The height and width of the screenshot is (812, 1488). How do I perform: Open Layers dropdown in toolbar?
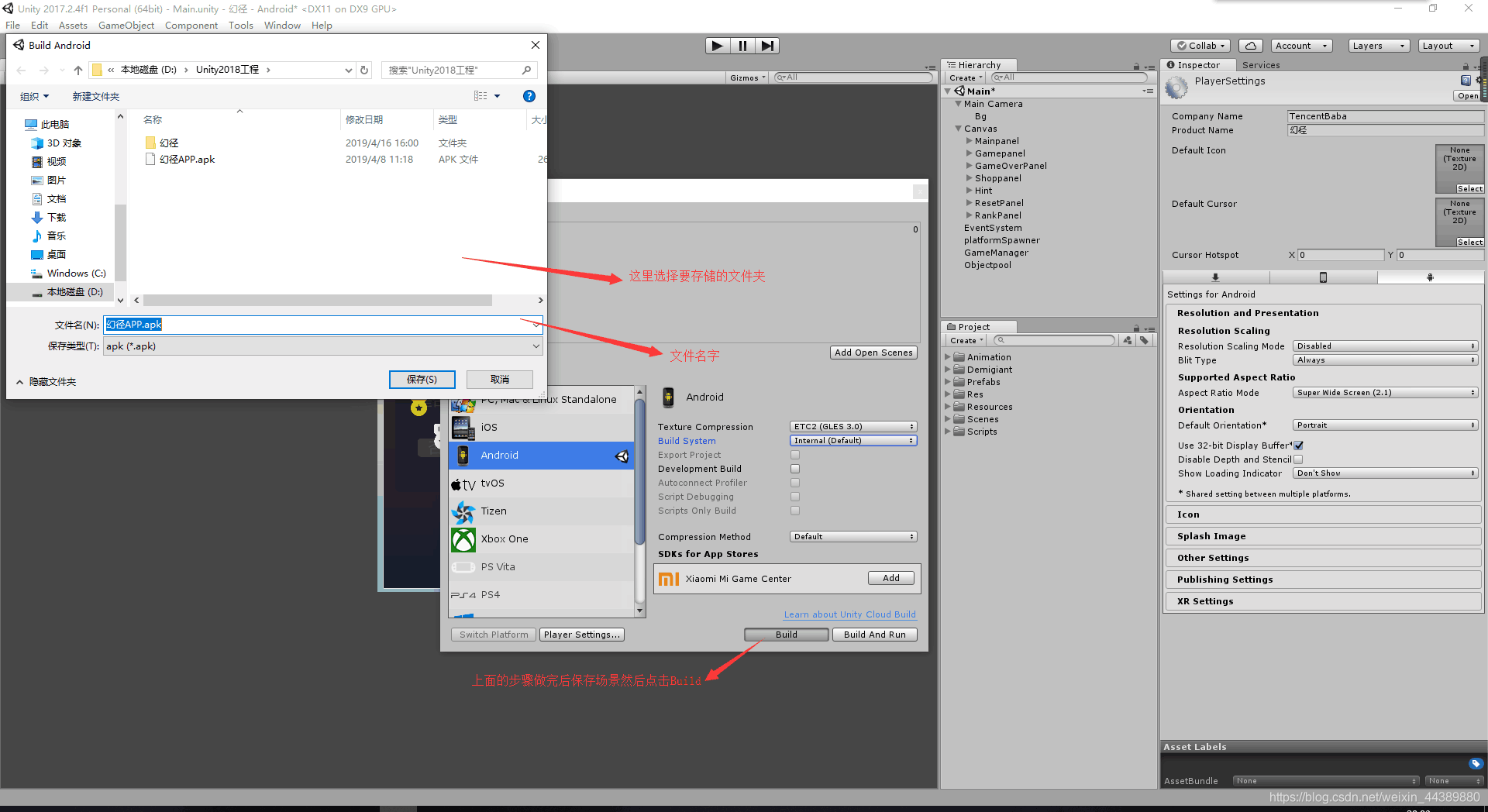coord(1379,46)
